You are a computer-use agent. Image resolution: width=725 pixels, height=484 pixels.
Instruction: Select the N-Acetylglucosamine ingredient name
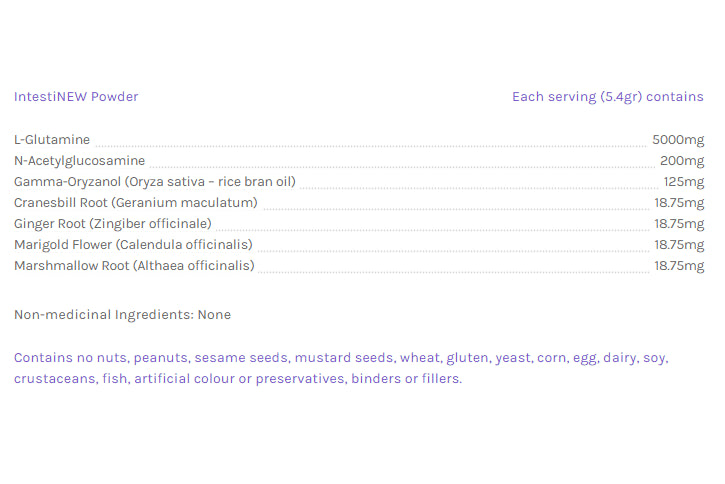point(79,161)
